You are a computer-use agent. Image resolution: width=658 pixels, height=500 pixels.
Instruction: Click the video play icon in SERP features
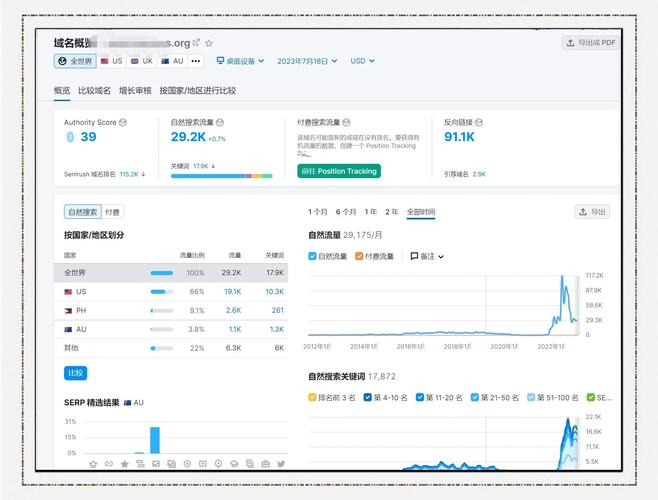point(187,464)
